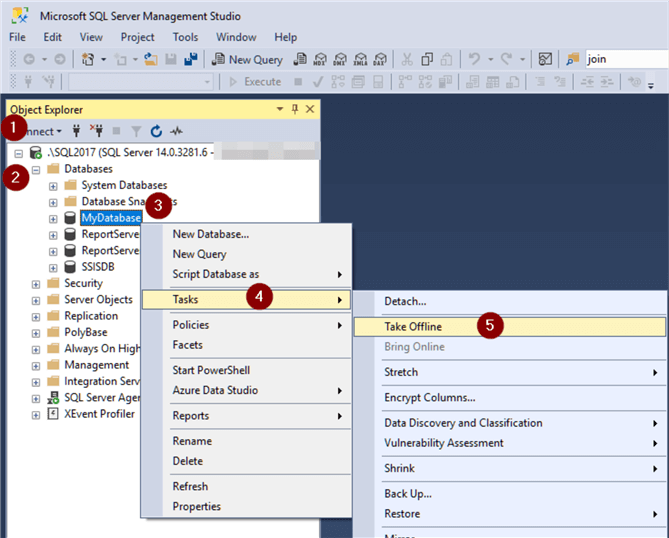The image size is (669, 538).
Task: Click the Disconnect icon in Object Explorer toolbar
Action: pyautogui.click(x=97, y=131)
